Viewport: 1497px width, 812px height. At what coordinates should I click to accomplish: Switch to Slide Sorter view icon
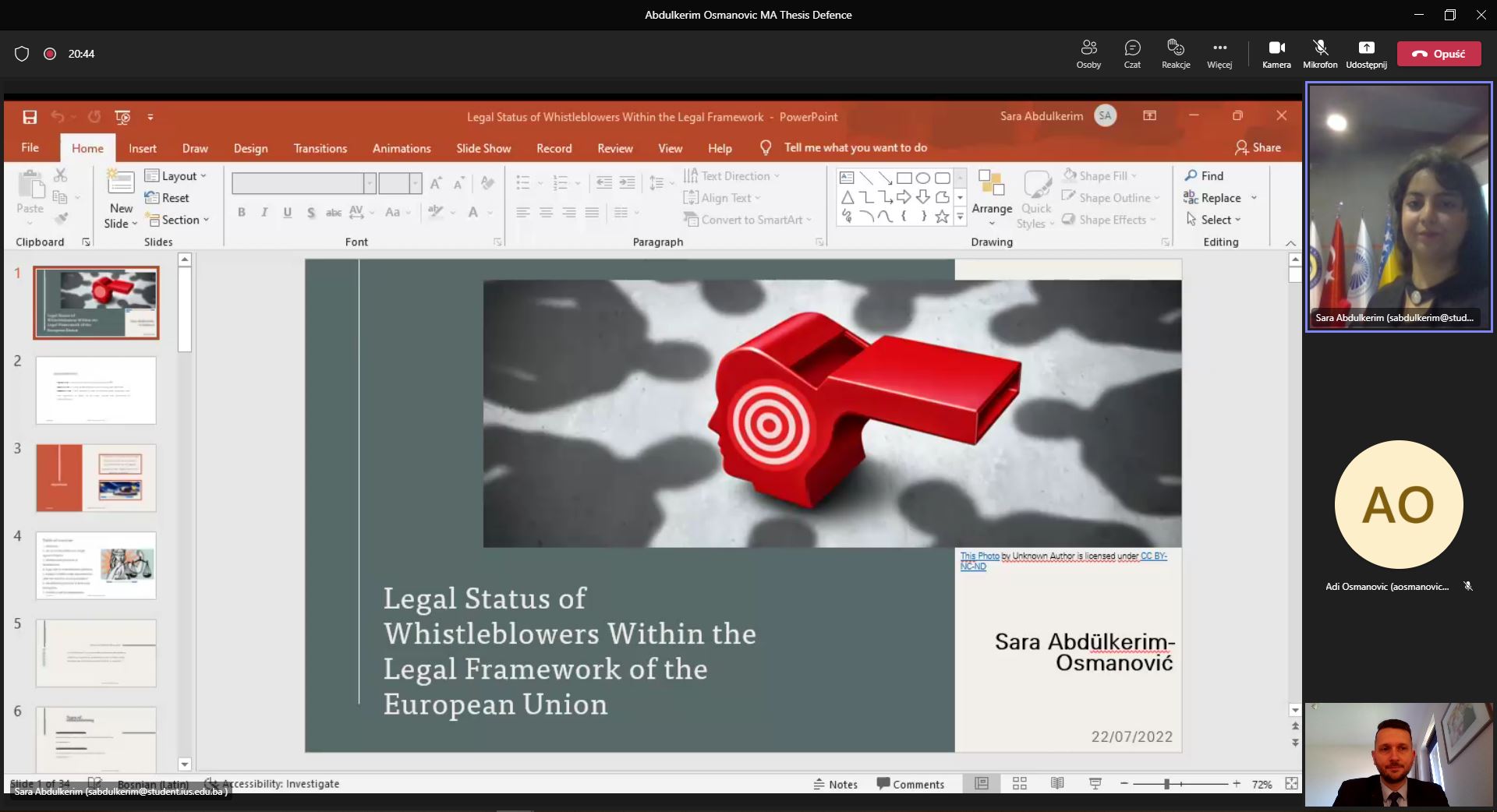[x=1019, y=784]
